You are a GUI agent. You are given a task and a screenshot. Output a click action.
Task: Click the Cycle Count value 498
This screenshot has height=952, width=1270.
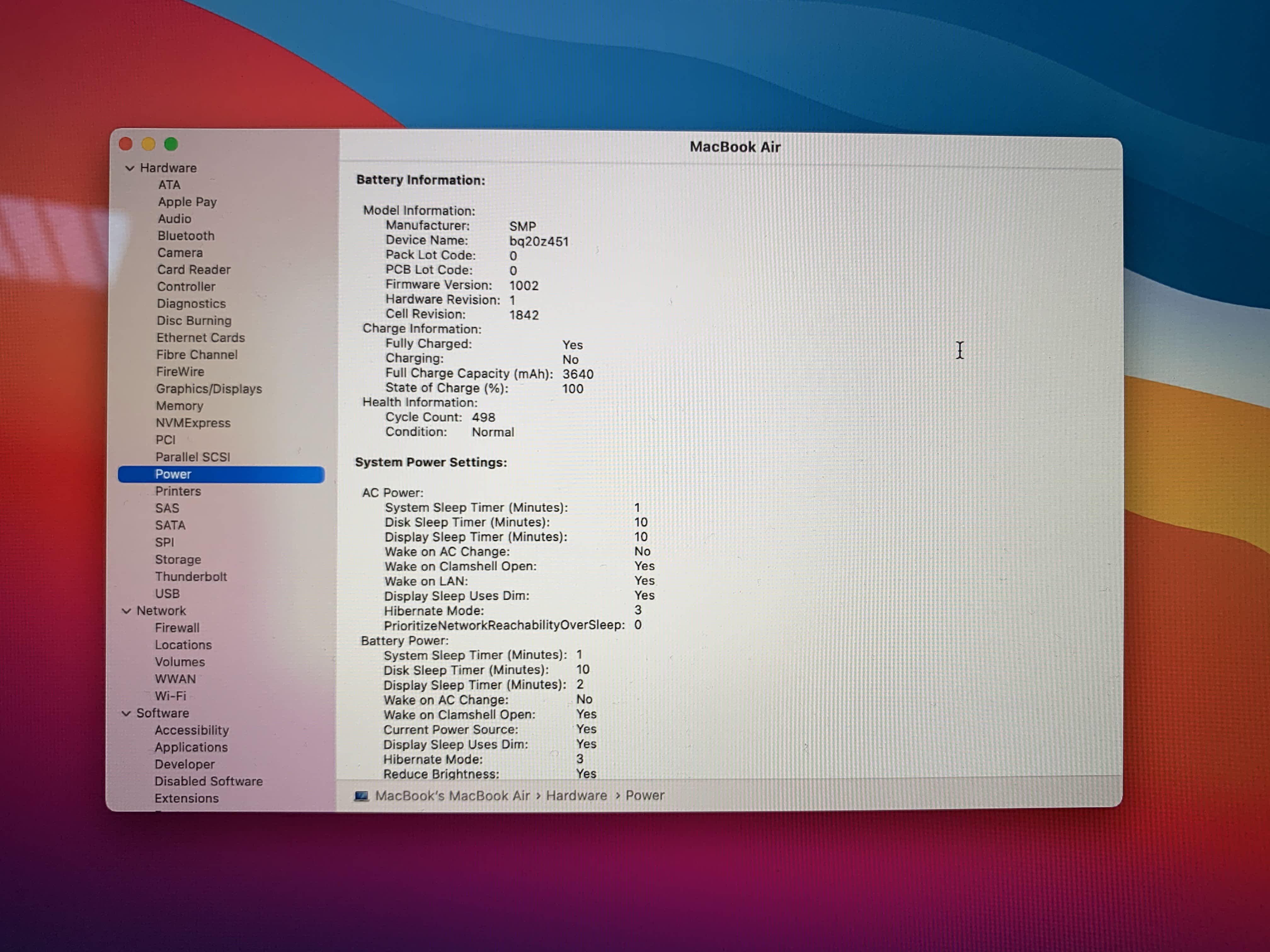pyautogui.click(x=483, y=418)
